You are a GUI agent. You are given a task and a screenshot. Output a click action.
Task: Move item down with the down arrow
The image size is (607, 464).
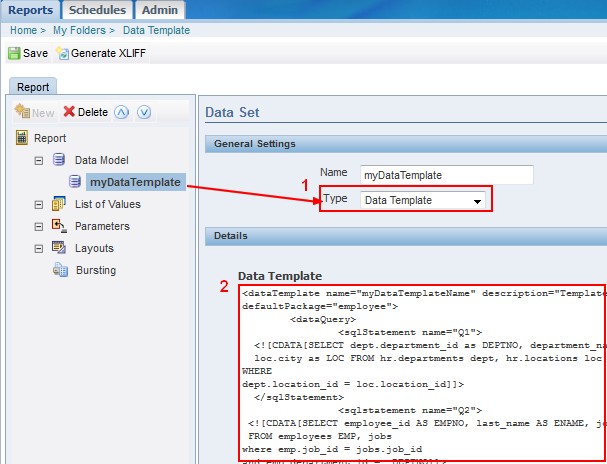(x=143, y=112)
